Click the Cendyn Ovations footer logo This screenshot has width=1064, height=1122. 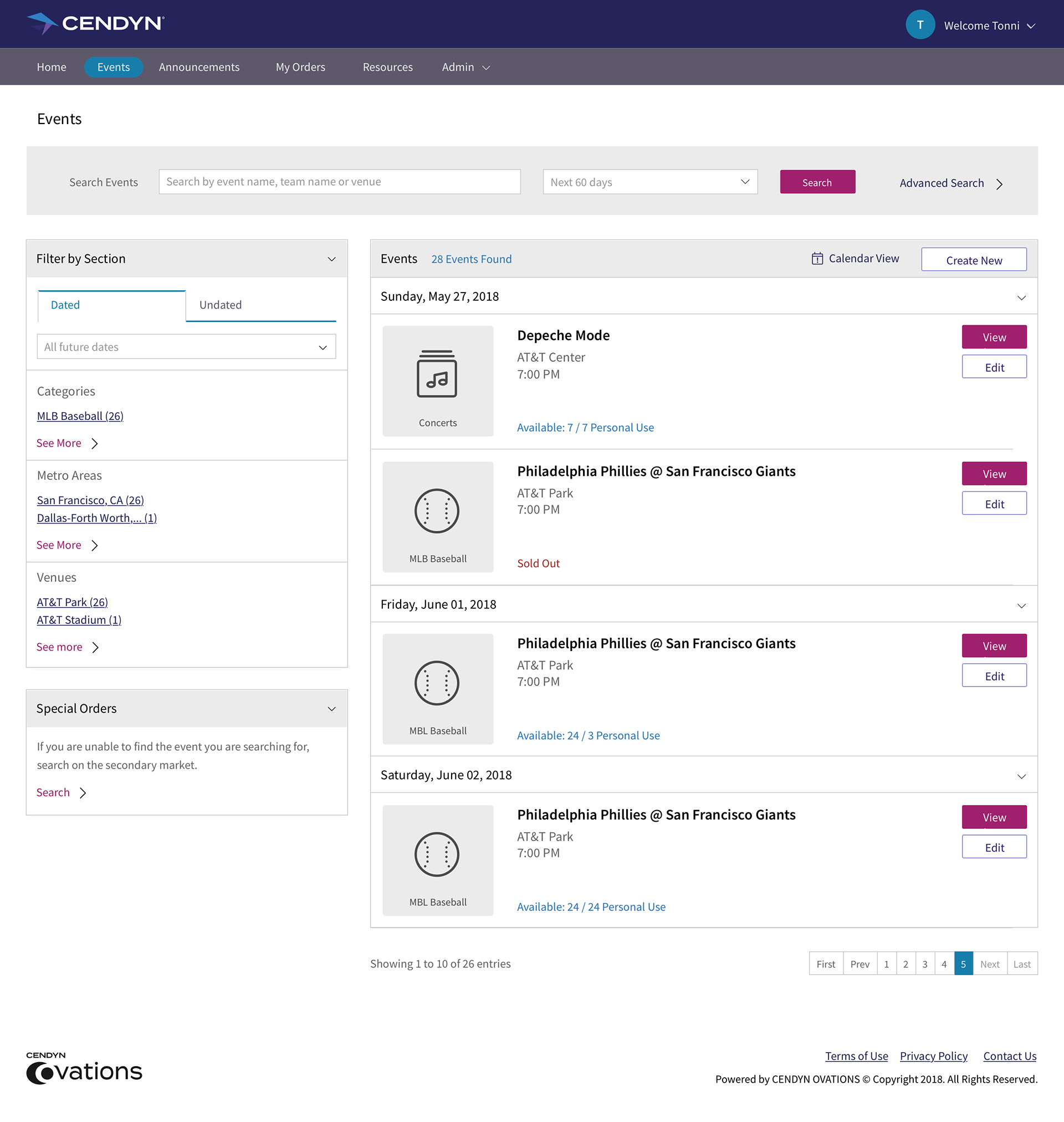point(84,1068)
